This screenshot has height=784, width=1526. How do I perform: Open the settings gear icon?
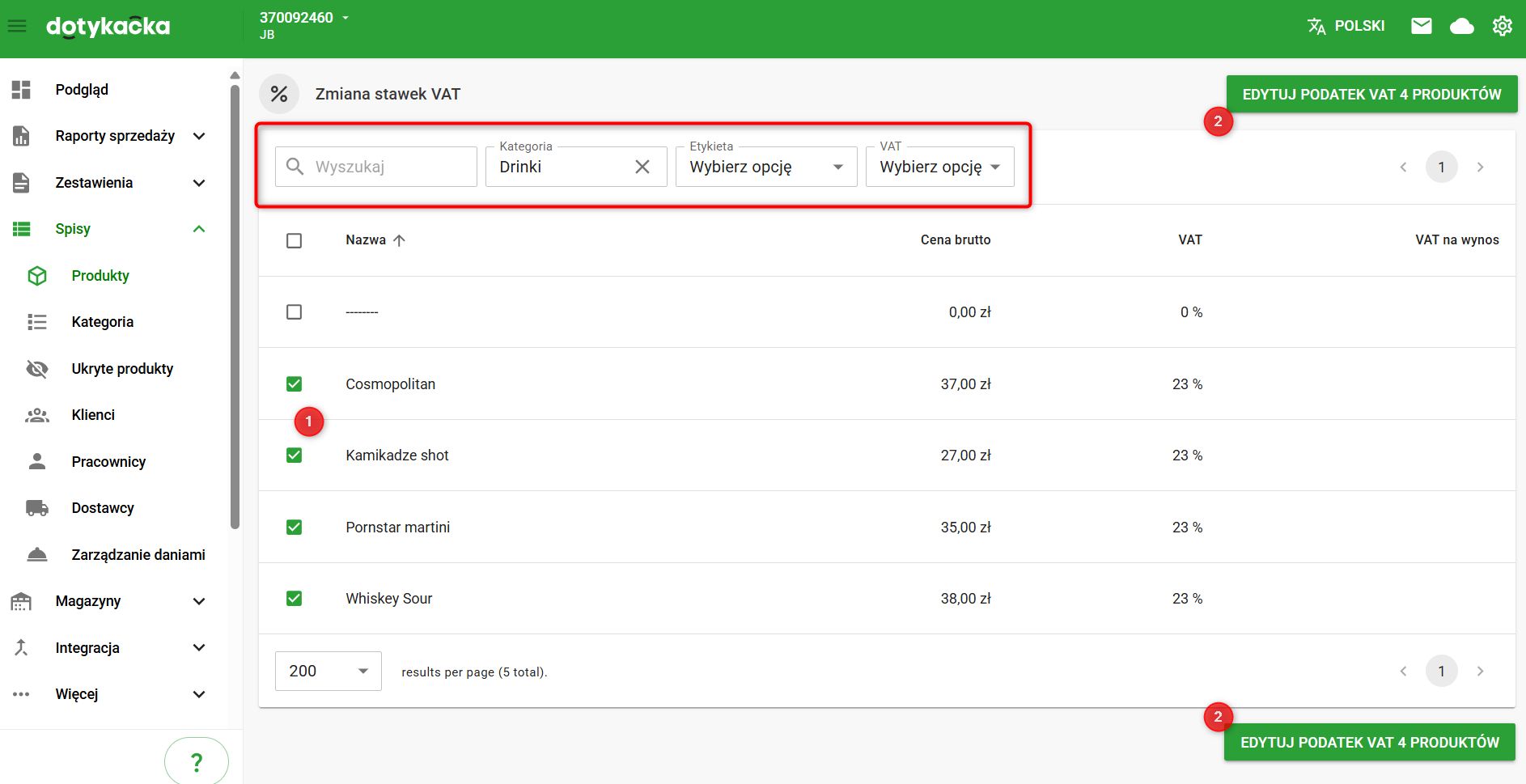point(1502,27)
